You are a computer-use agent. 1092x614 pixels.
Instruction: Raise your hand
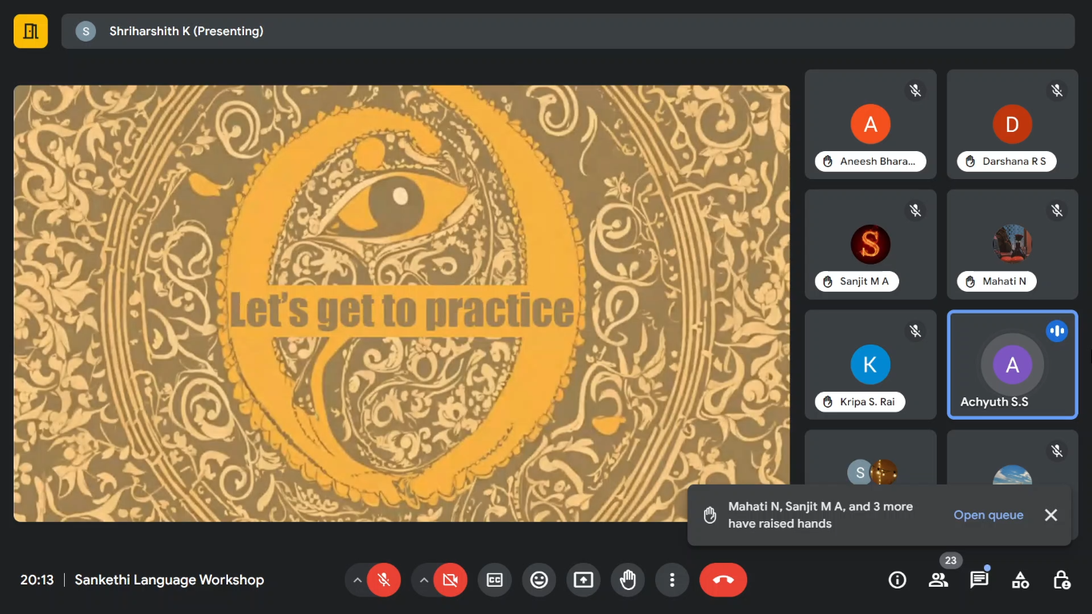click(x=628, y=580)
